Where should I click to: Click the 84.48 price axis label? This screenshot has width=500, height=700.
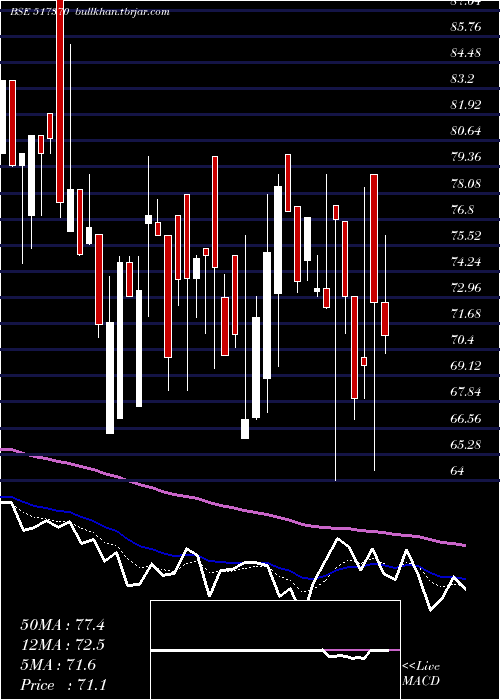[x=466, y=53]
